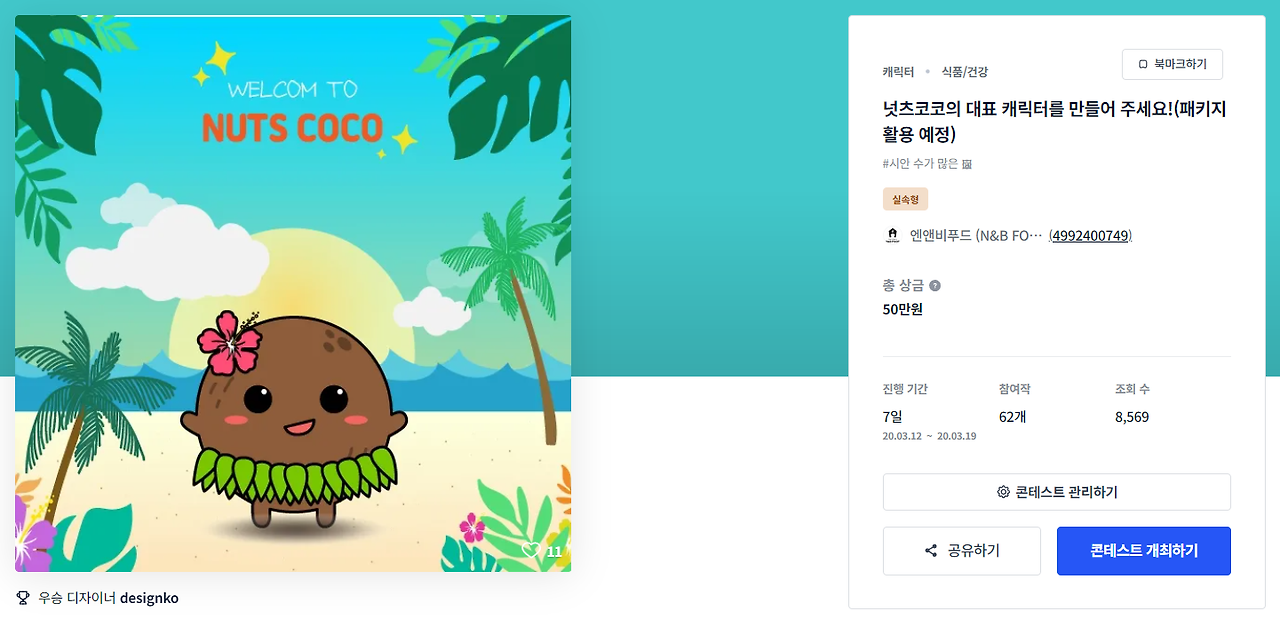1280x619 pixels.
Task: Click the trophy icon beside 우승 디자이너
Action: (x=23, y=598)
